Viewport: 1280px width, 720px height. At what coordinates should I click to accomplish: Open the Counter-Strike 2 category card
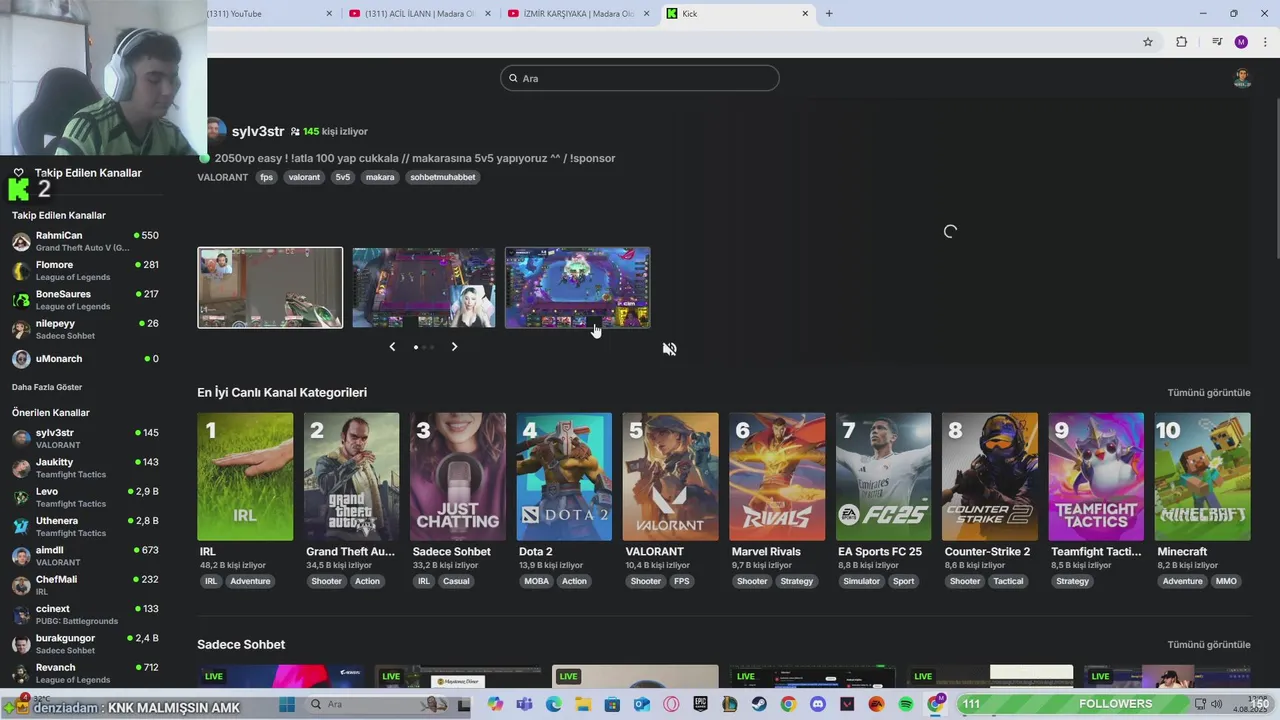990,477
